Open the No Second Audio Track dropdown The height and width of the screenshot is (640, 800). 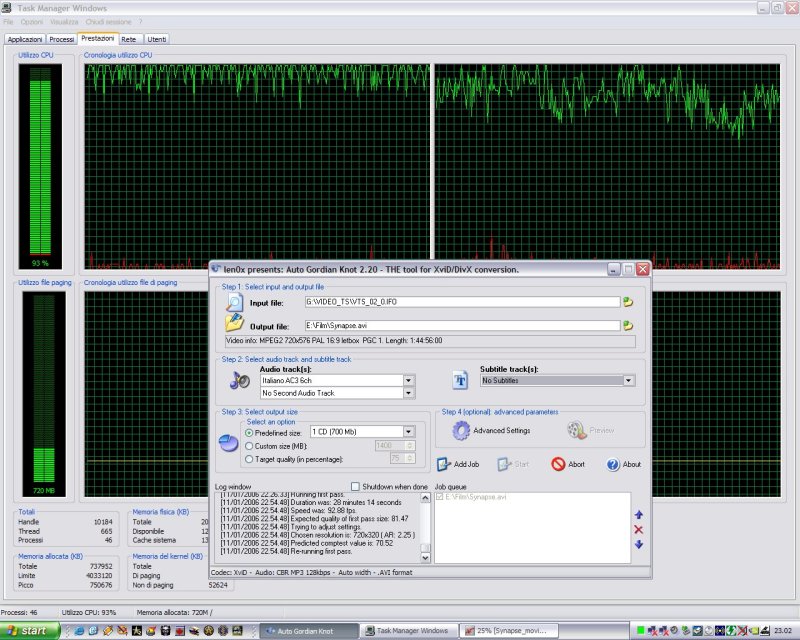pyautogui.click(x=408, y=393)
